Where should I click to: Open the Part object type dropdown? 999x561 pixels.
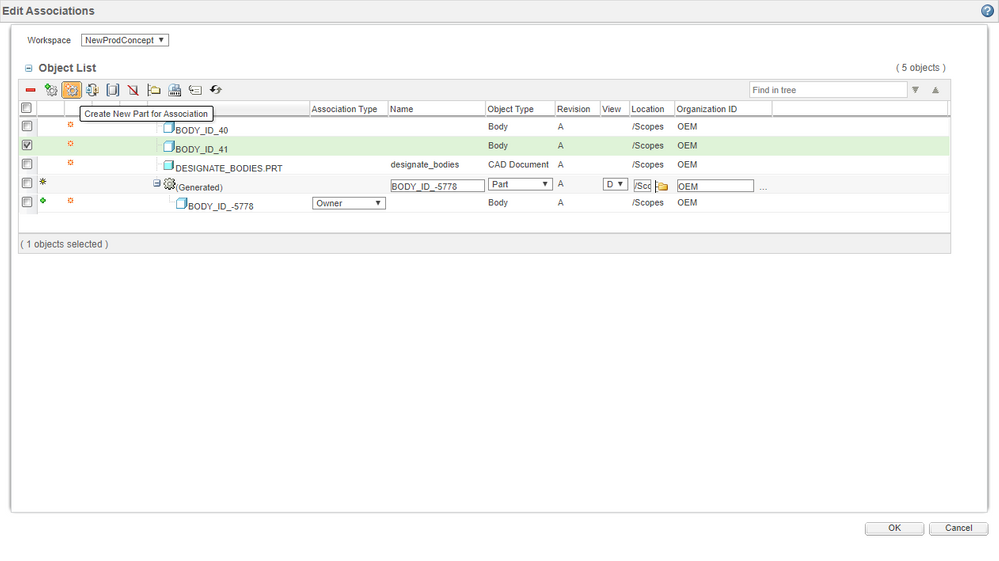click(520, 184)
